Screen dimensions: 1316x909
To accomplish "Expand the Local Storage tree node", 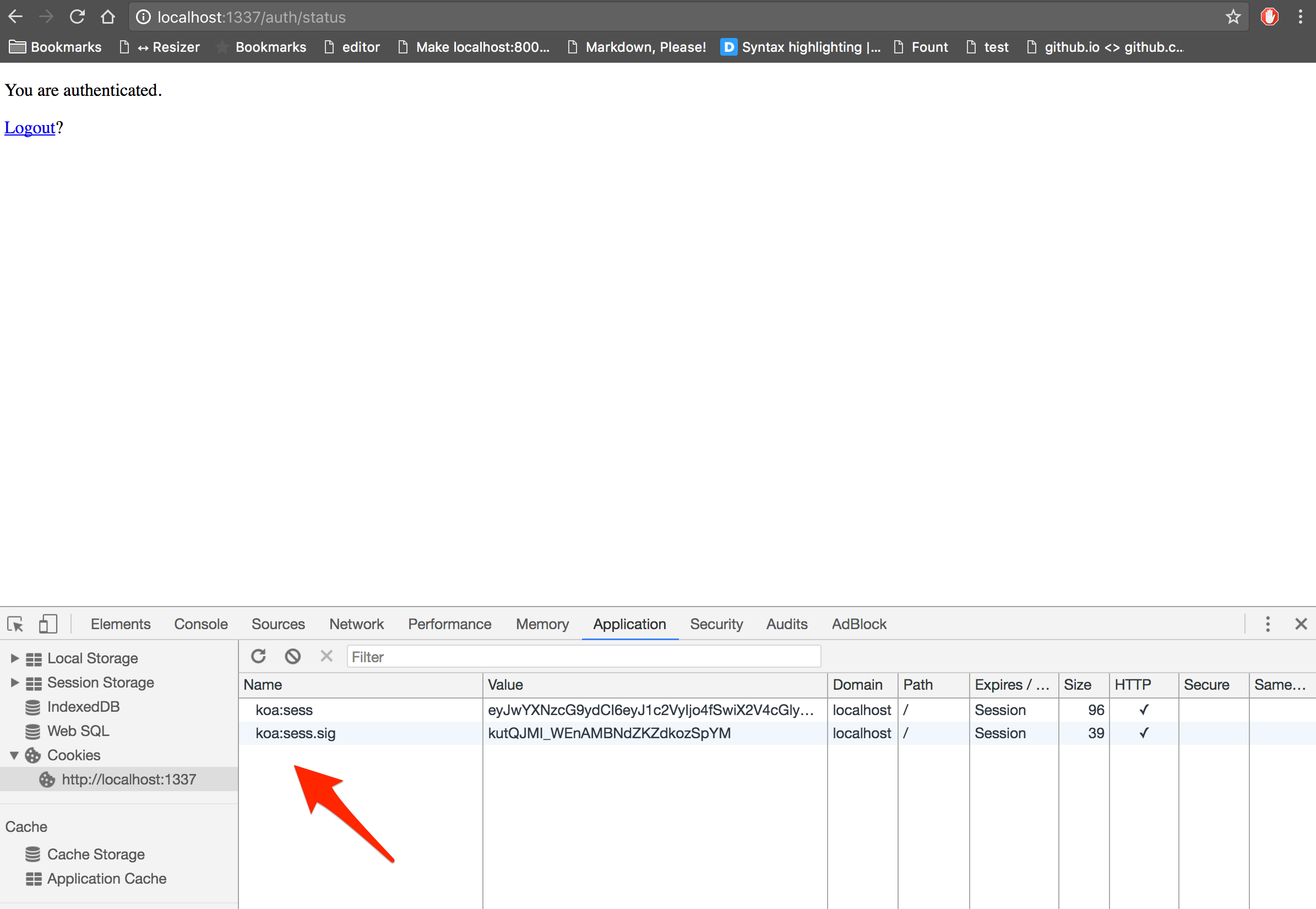I will [x=15, y=658].
